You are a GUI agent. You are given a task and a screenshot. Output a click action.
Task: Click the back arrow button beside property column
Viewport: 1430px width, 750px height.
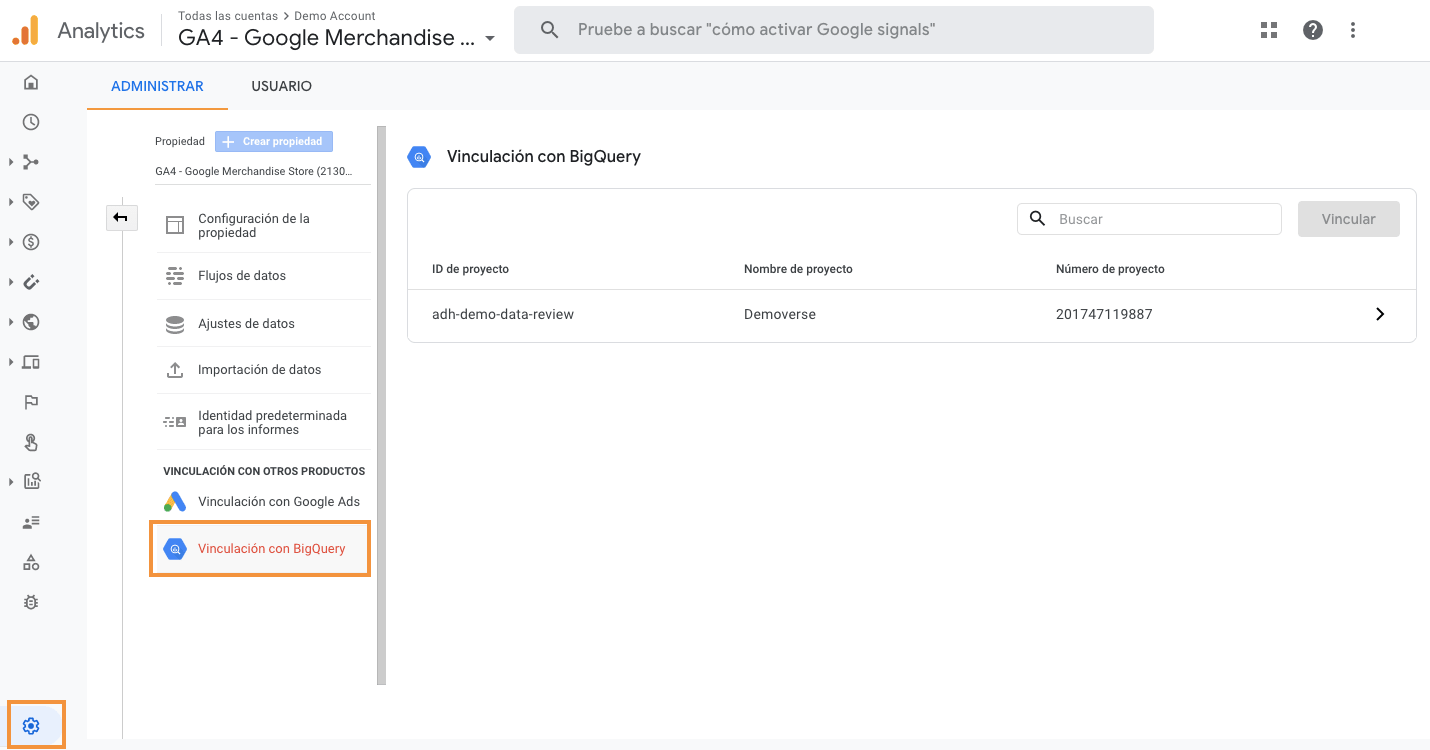[x=121, y=217]
